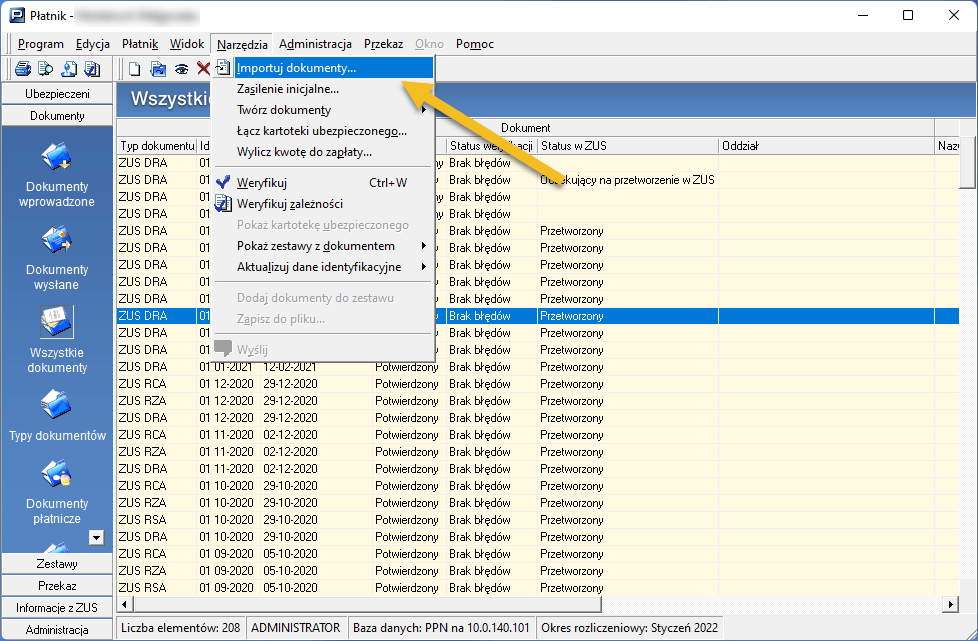Click the Status w ZUS column header
The height and width of the screenshot is (641, 978).
point(573,146)
